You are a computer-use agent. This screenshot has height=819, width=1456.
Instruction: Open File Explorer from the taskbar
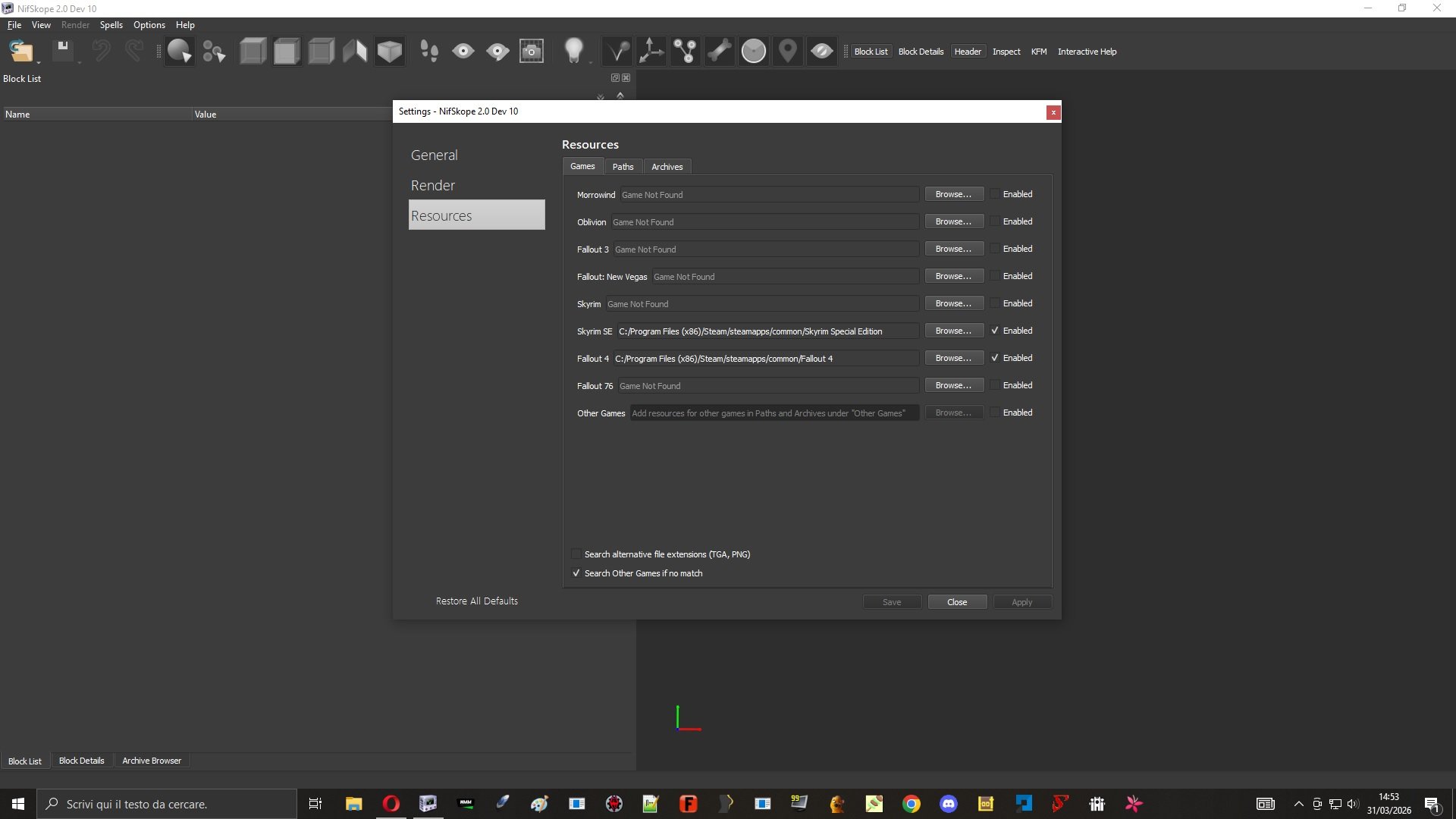point(354,804)
